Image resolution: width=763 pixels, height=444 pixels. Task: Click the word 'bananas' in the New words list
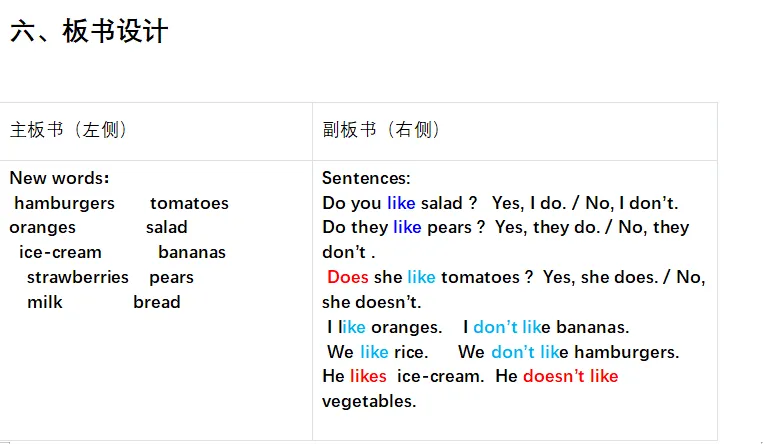191,252
